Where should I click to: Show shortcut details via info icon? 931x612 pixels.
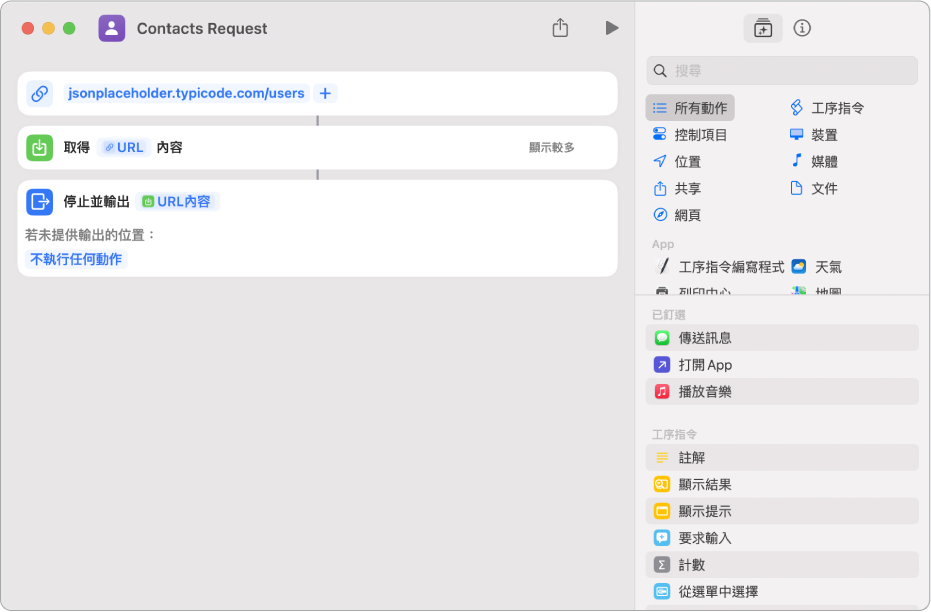[802, 28]
